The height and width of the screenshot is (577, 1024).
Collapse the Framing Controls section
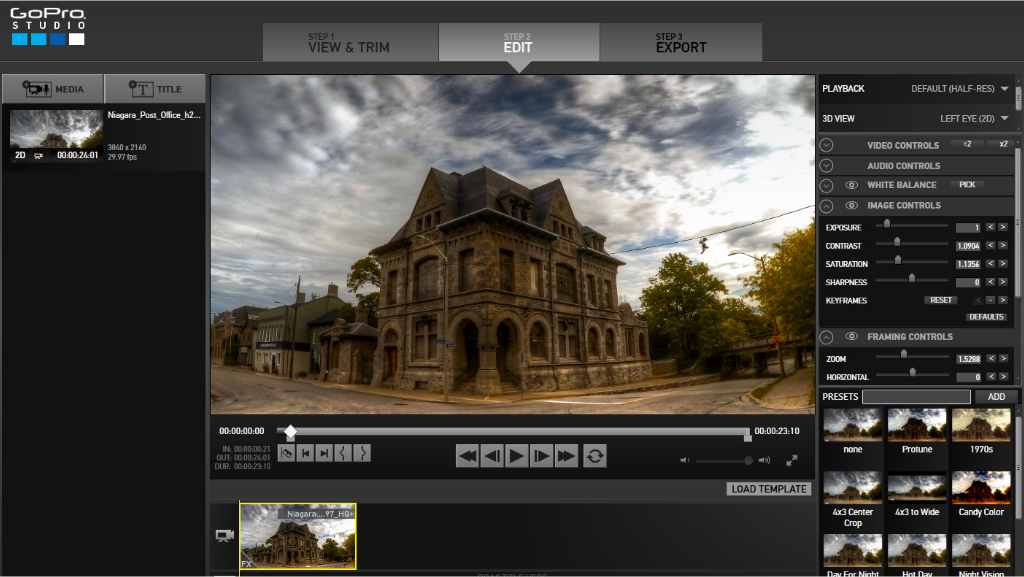[x=827, y=337]
